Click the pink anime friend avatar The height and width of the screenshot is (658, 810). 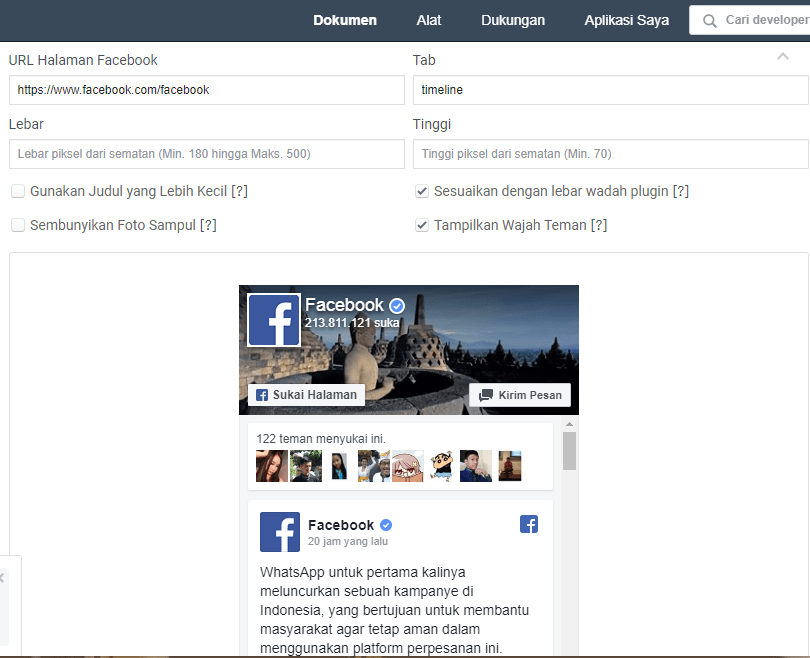click(x=408, y=466)
